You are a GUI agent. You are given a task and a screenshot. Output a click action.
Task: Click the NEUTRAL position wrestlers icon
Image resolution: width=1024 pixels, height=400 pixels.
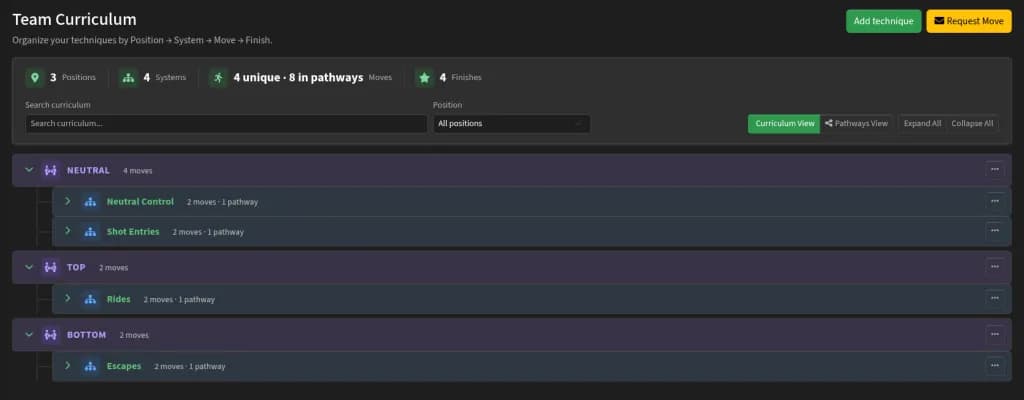tap(50, 171)
